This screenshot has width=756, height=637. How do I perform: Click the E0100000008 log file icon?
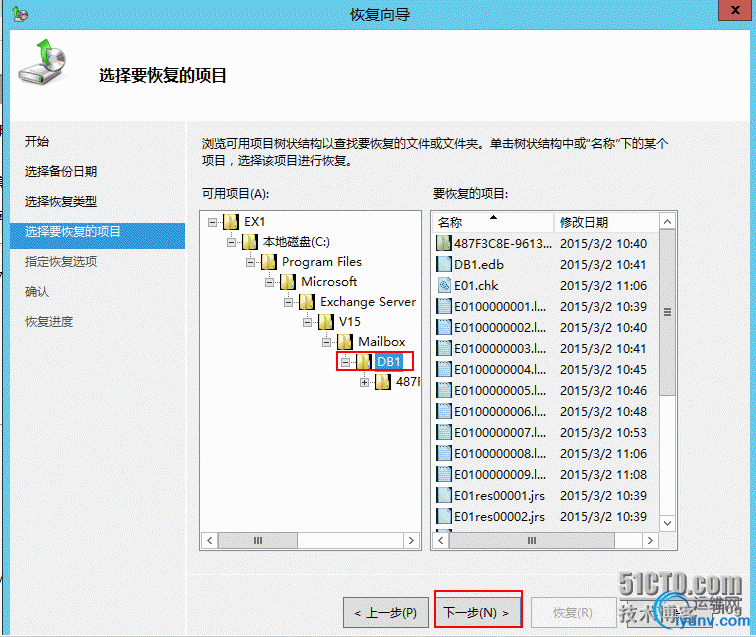444,453
